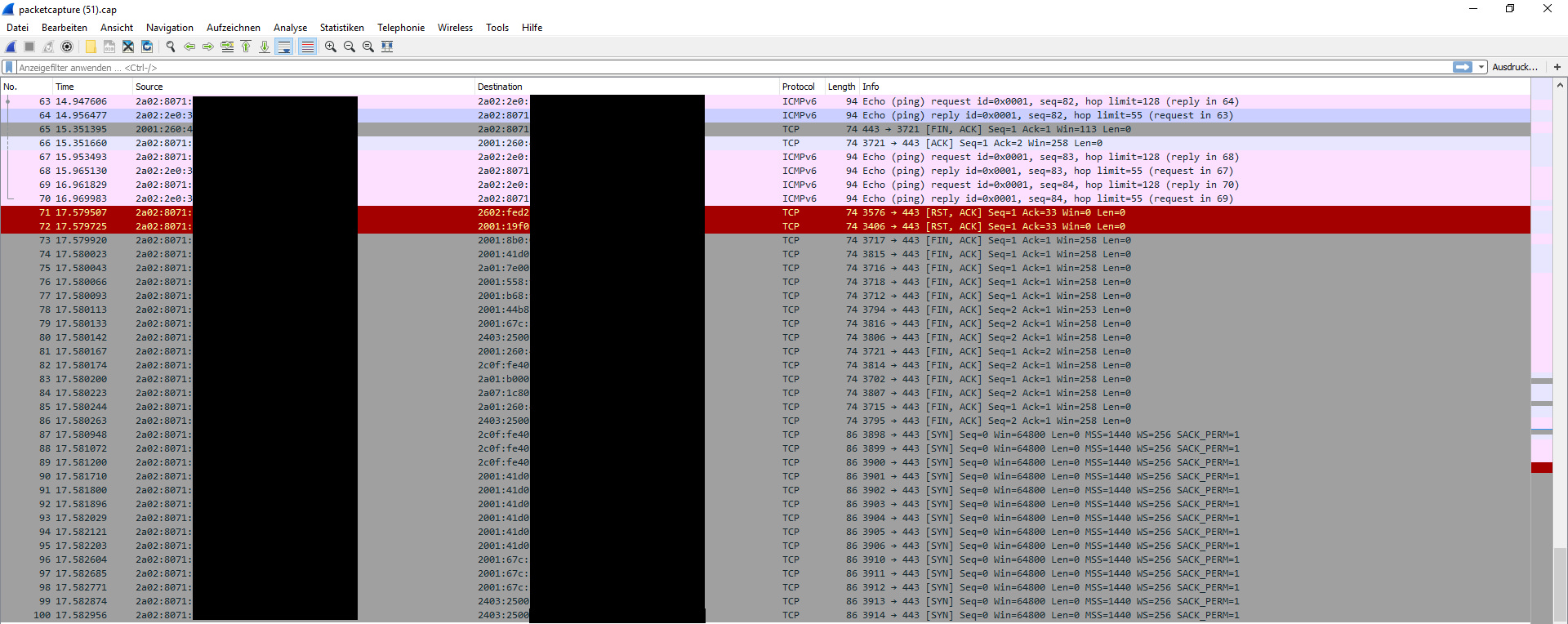This screenshot has width=1568, height=624.
Task: Toggle packet list colorization
Action: point(307,47)
